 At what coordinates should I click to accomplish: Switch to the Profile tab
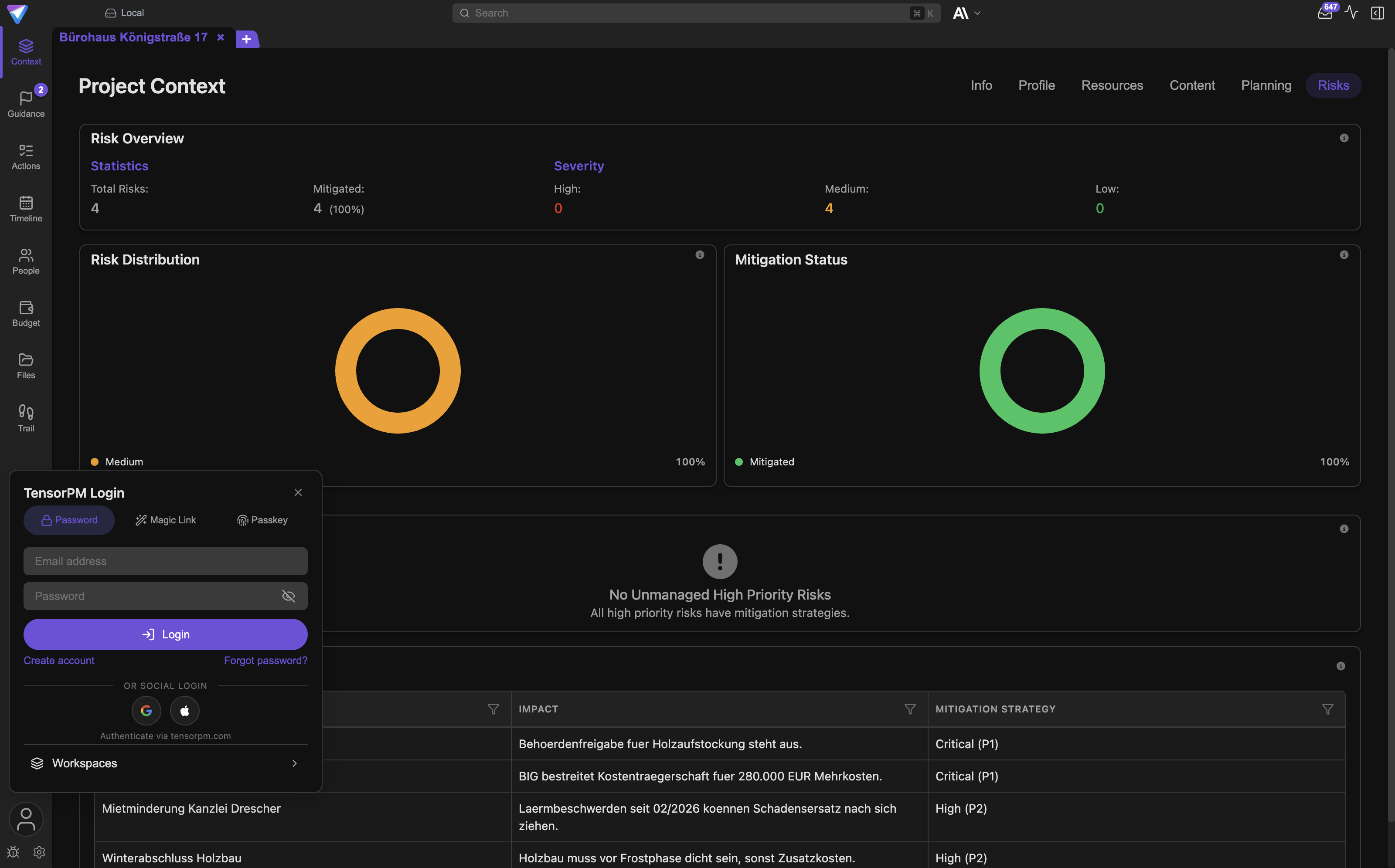tap(1036, 85)
